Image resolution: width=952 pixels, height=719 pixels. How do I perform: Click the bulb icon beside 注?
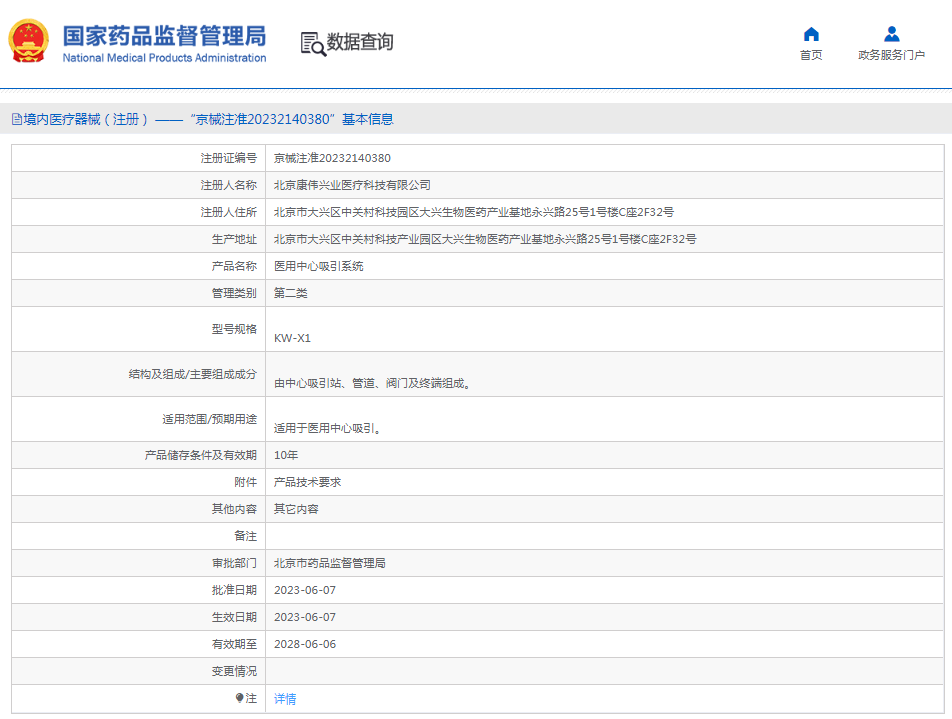point(239,698)
